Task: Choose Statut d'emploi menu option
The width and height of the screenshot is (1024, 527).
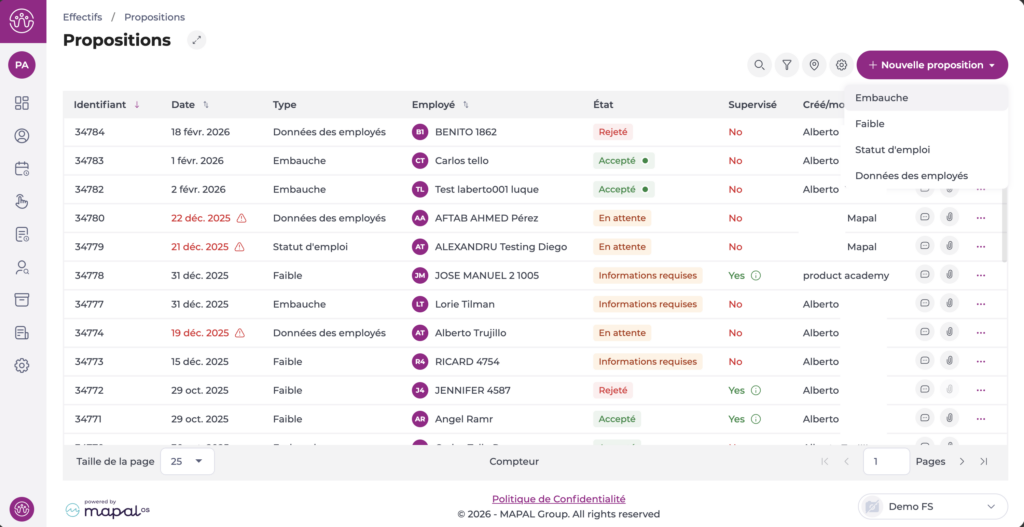Action: (x=892, y=150)
